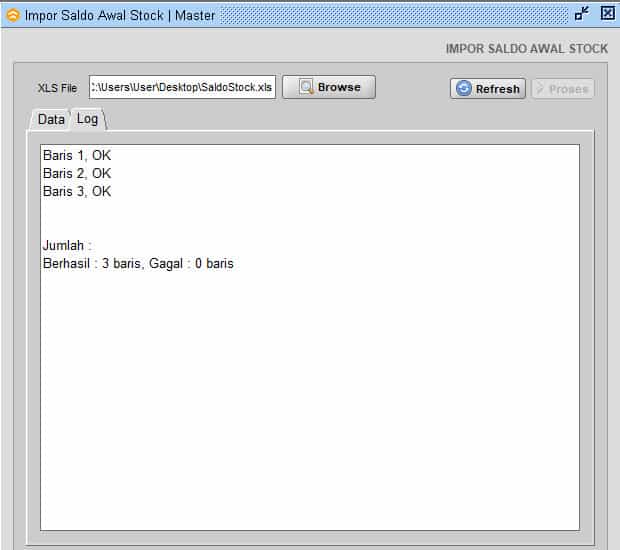Click the 'XLS File' label
This screenshot has height=550, width=620.
pos(57,88)
